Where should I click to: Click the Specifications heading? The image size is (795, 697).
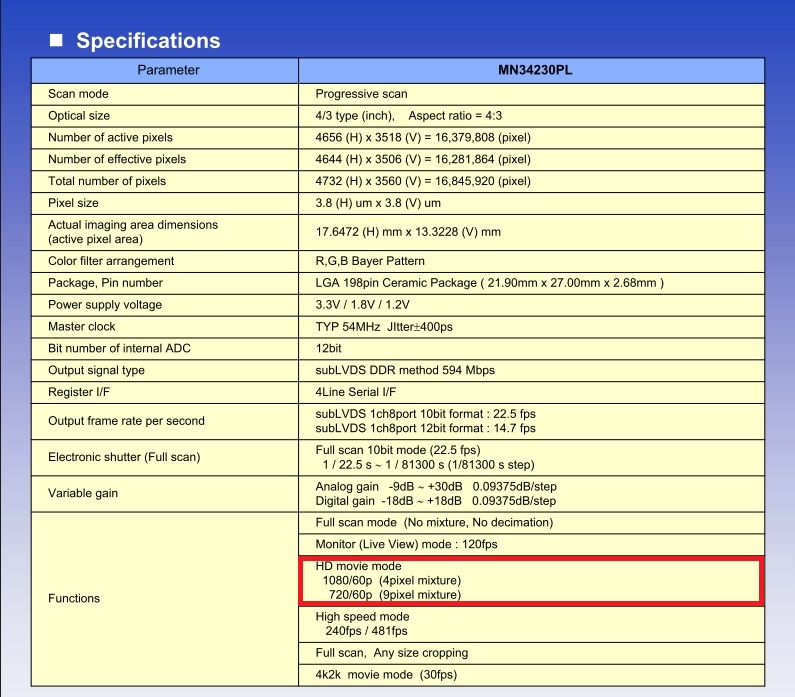(148, 41)
